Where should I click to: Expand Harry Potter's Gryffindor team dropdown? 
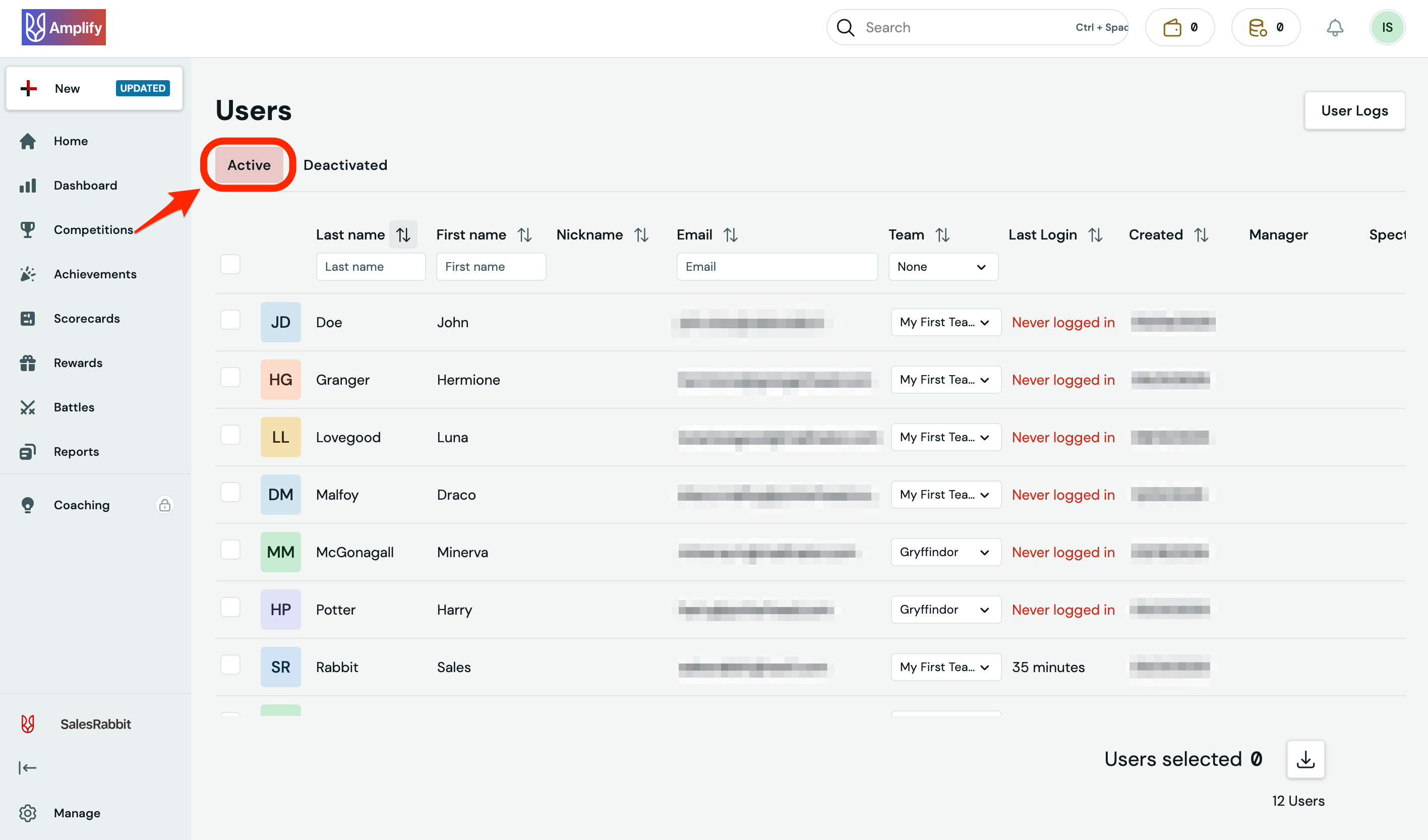pyautogui.click(x=945, y=609)
